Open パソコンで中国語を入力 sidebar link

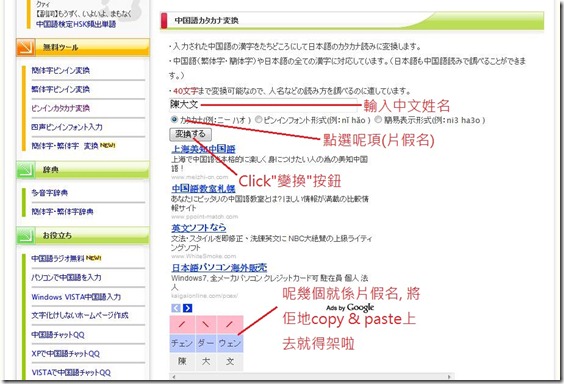tap(66, 277)
